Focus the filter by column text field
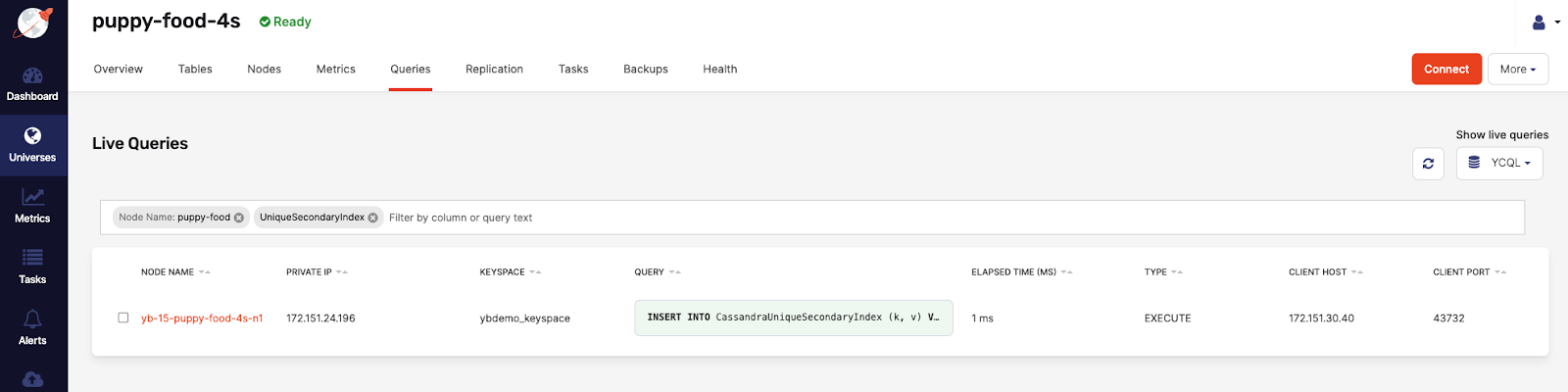The width and height of the screenshot is (1568, 392). pos(882,218)
